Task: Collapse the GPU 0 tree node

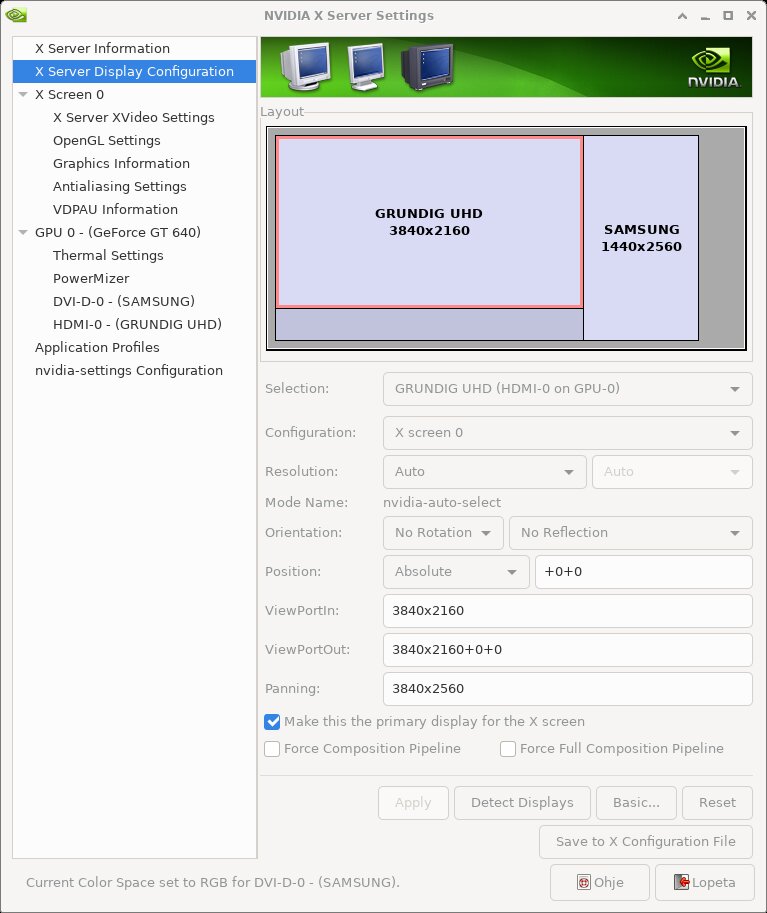Action: pos(23,232)
